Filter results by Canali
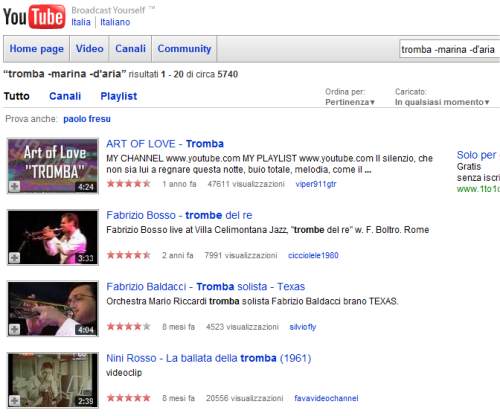500x416 pixels. (x=65, y=96)
